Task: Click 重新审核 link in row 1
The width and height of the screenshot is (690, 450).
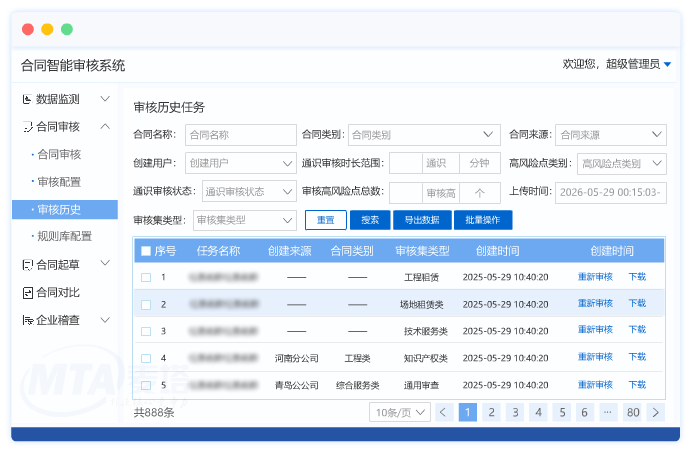Action: coord(595,277)
